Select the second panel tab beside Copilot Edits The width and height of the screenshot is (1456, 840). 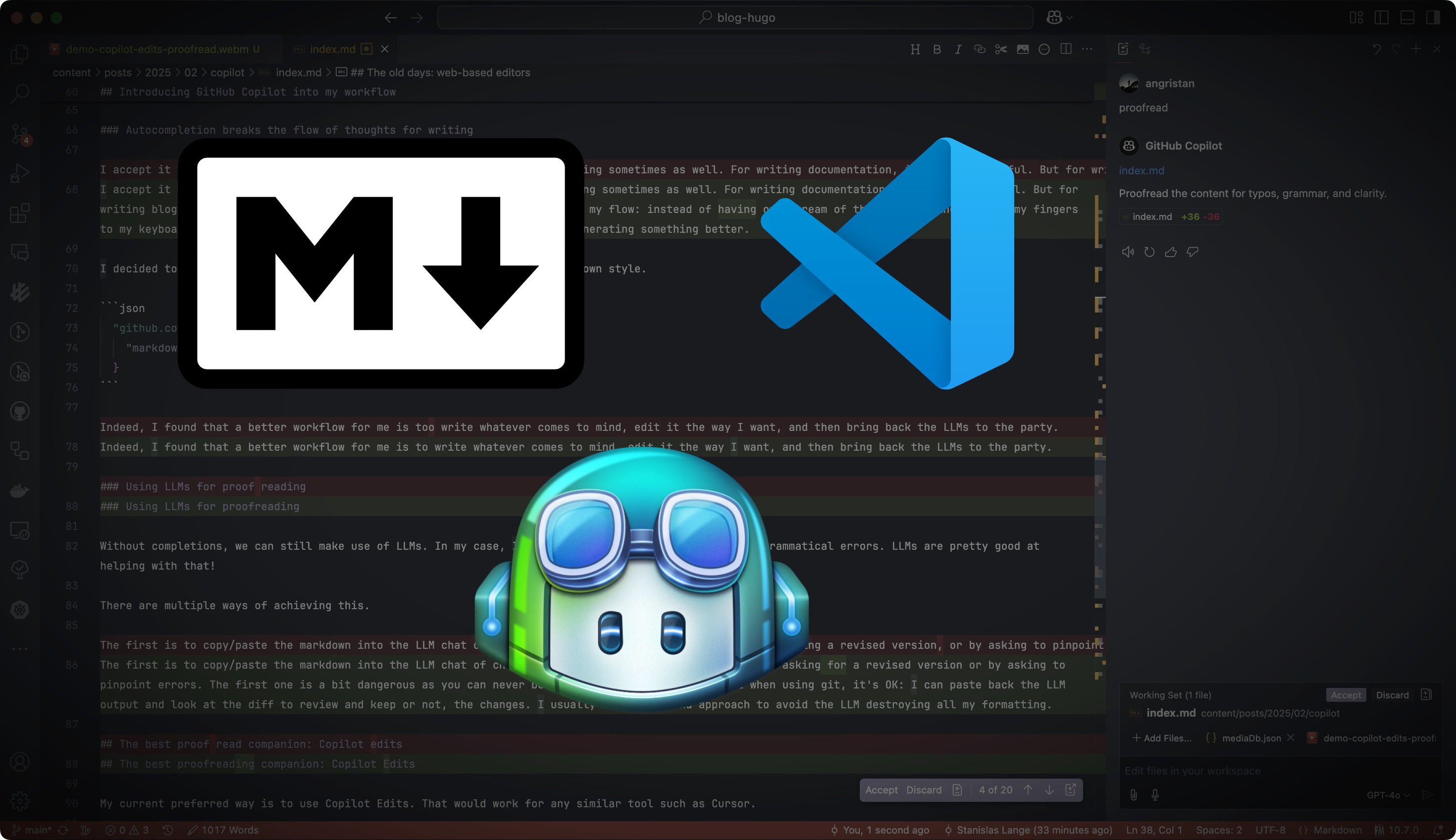[x=1145, y=49]
